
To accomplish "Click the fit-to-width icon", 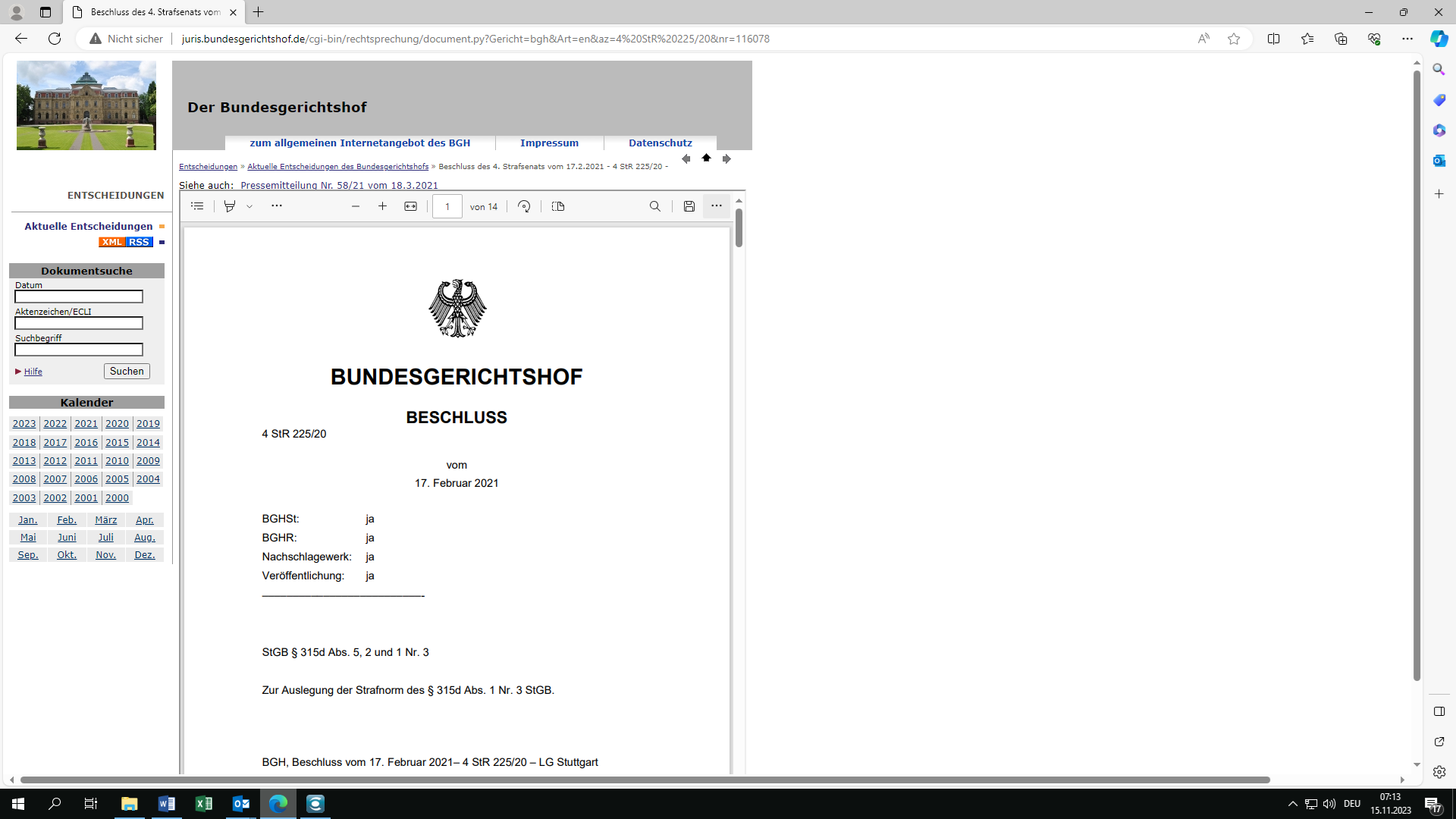I will point(410,206).
